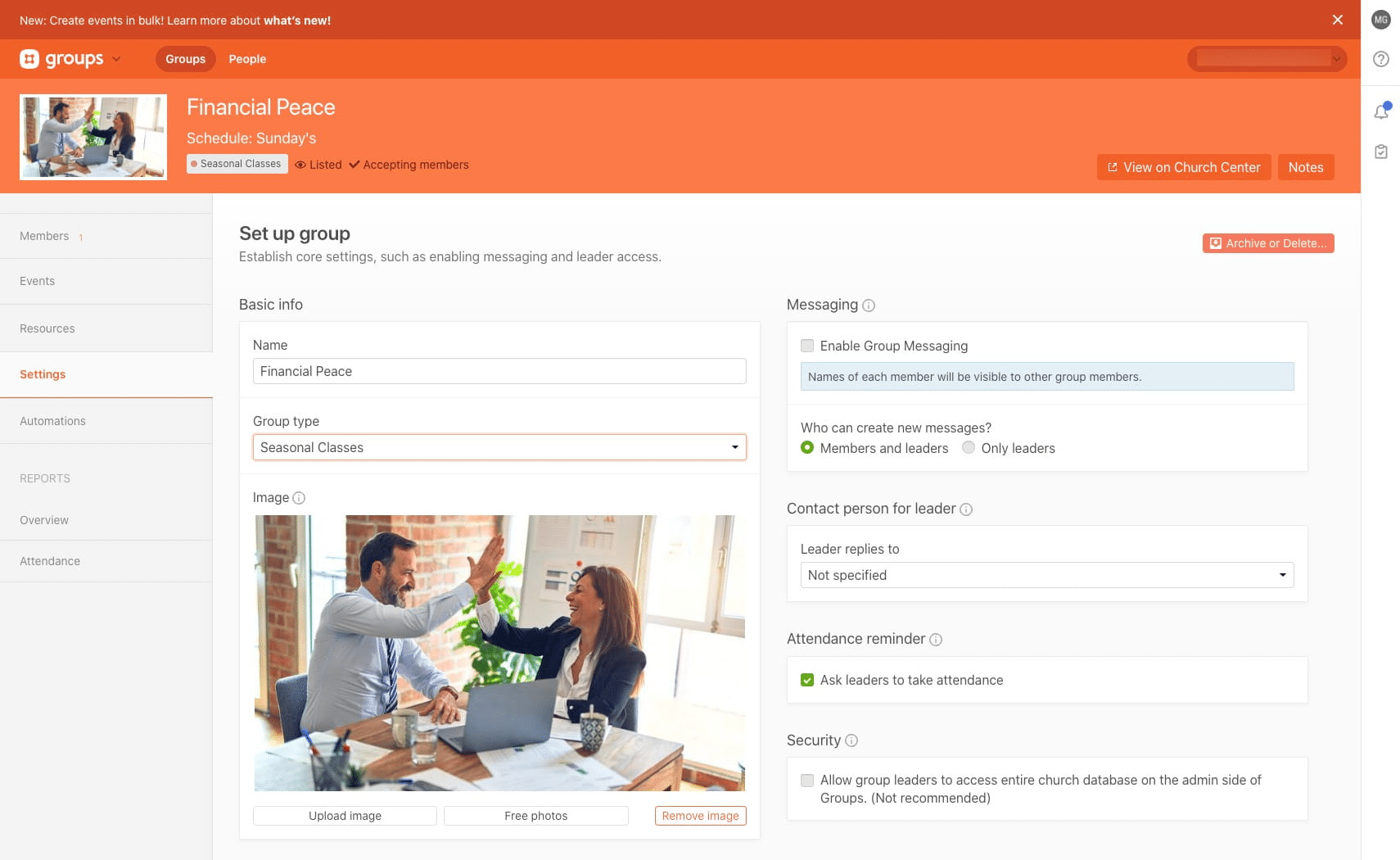Click Remove image button
1400x860 pixels.
click(700, 816)
